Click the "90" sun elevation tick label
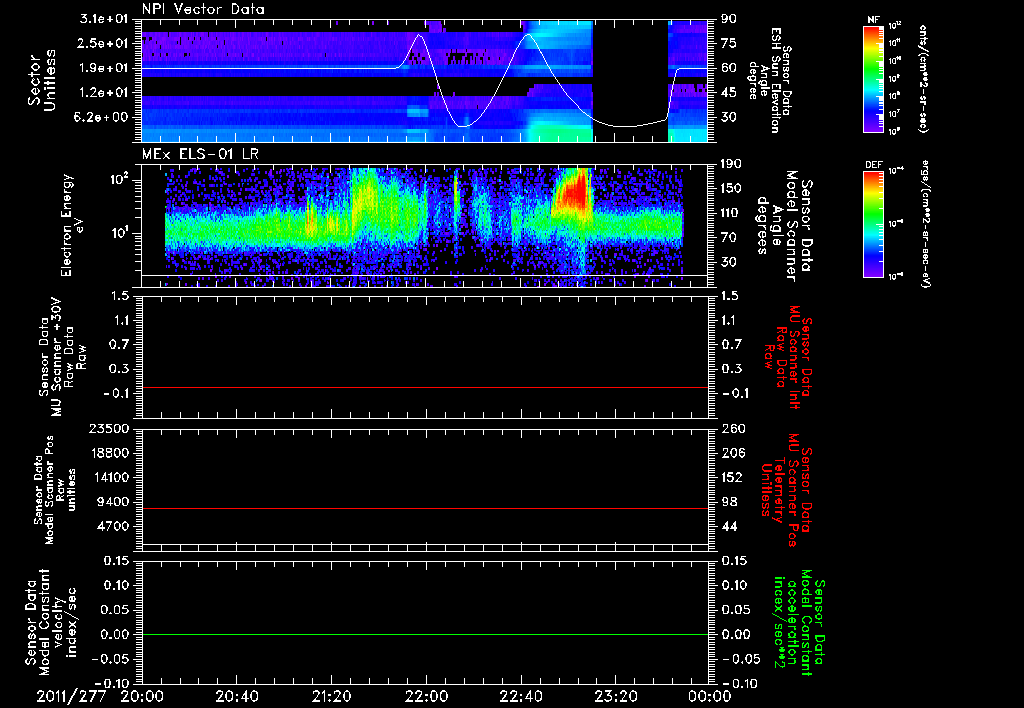1024x708 pixels. coord(728,19)
